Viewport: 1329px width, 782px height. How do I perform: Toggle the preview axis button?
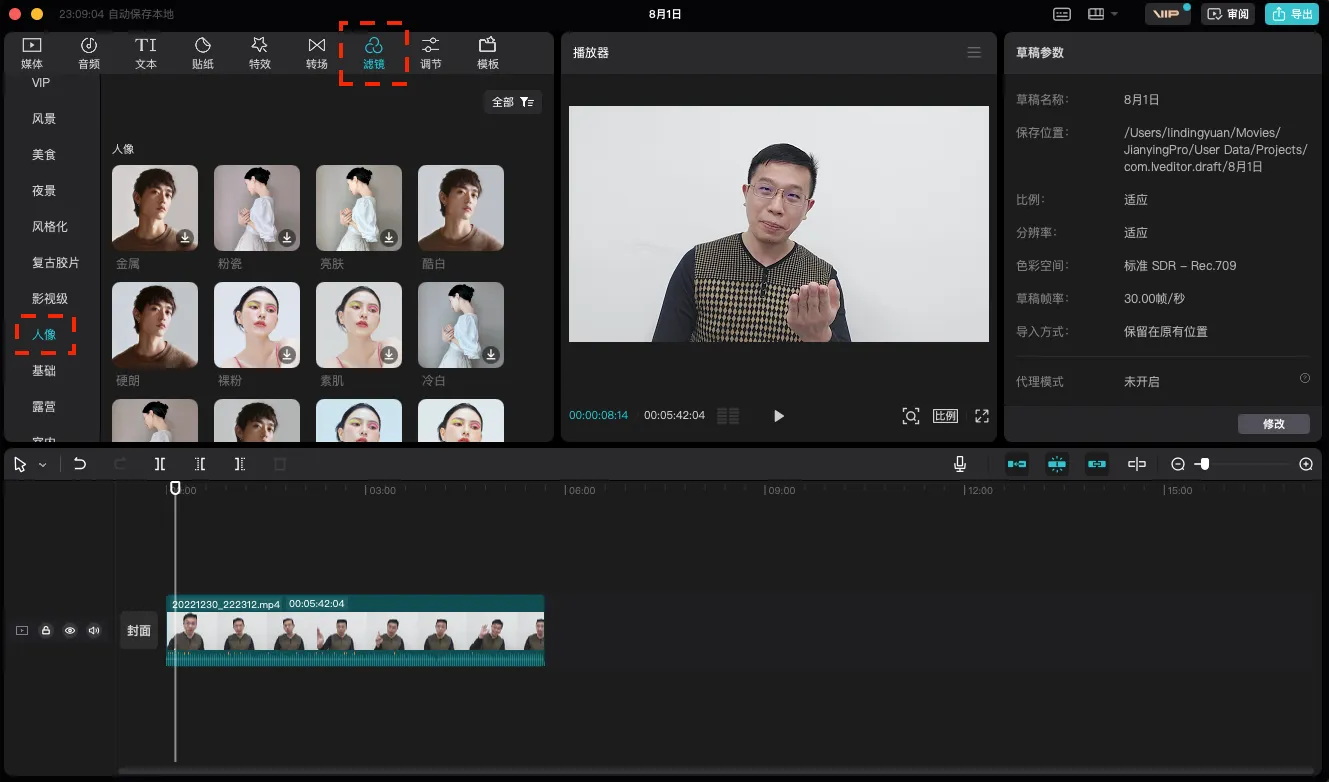(1137, 464)
